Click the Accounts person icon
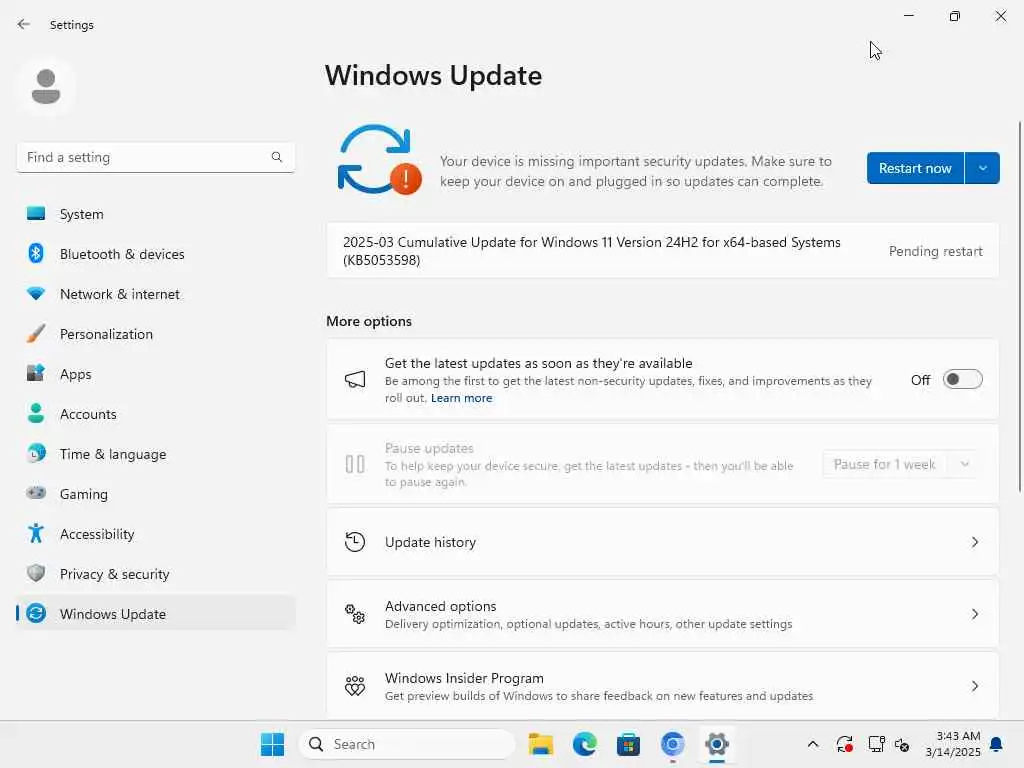The height and width of the screenshot is (768, 1024). pos(36,413)
